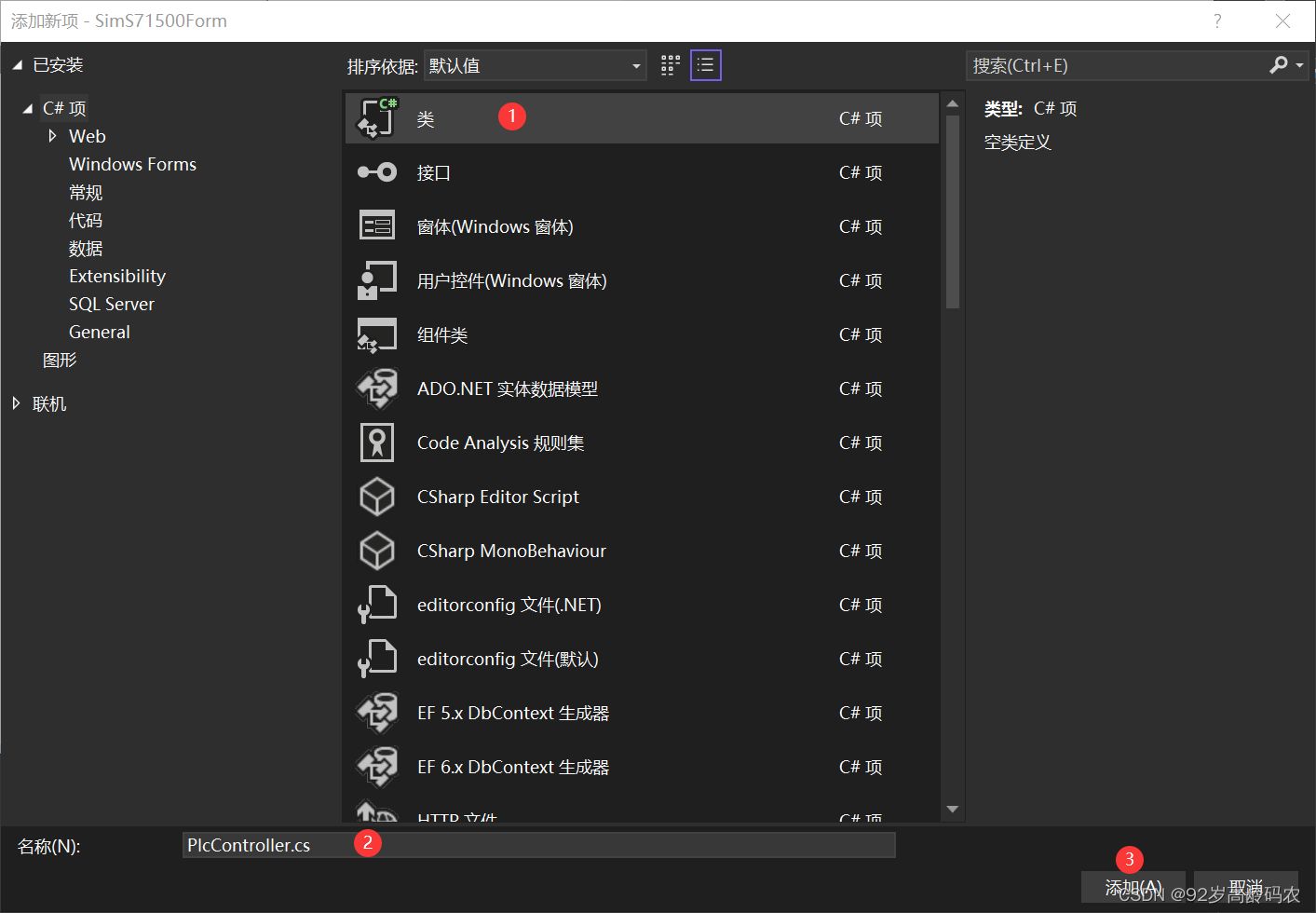Close the 添加新项 dialog

coord(1282,21)
